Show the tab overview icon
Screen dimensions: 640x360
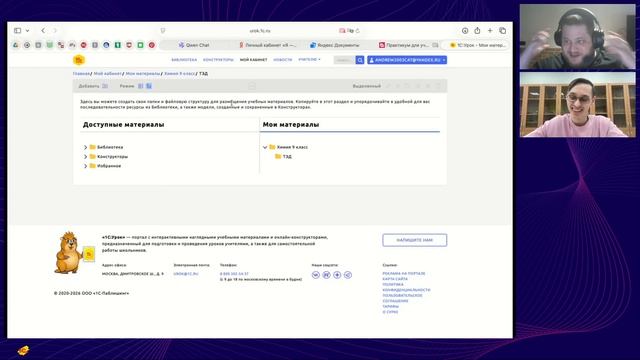[x=502, y=31]
